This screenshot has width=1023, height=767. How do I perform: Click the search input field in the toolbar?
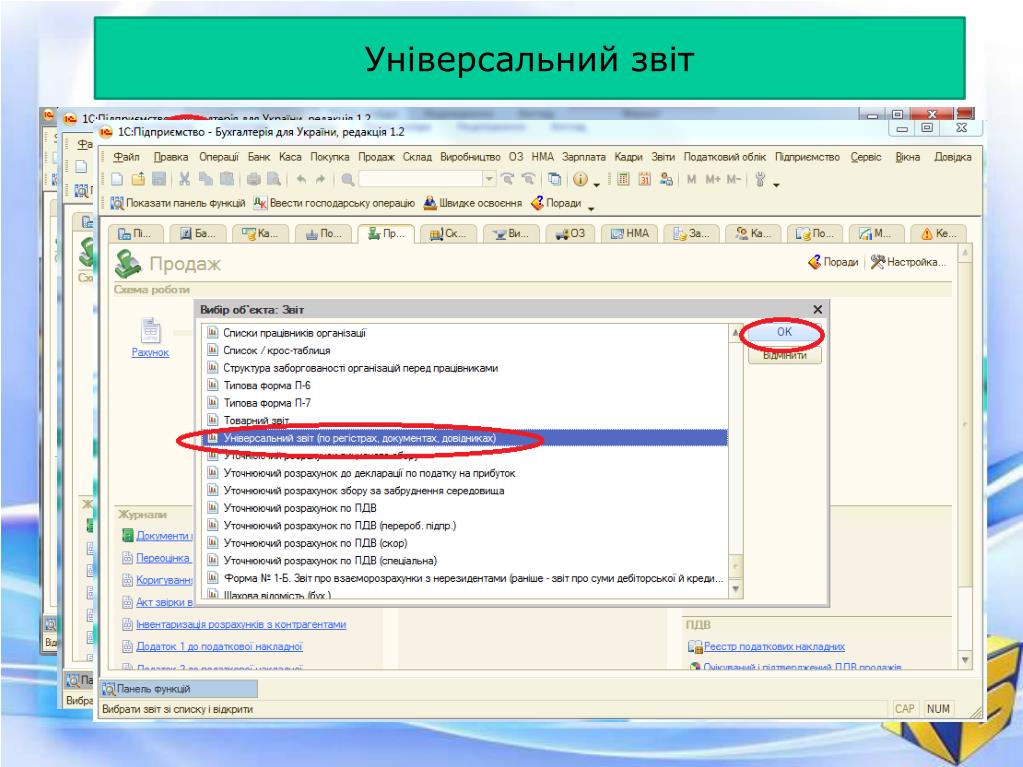(421, 179)
